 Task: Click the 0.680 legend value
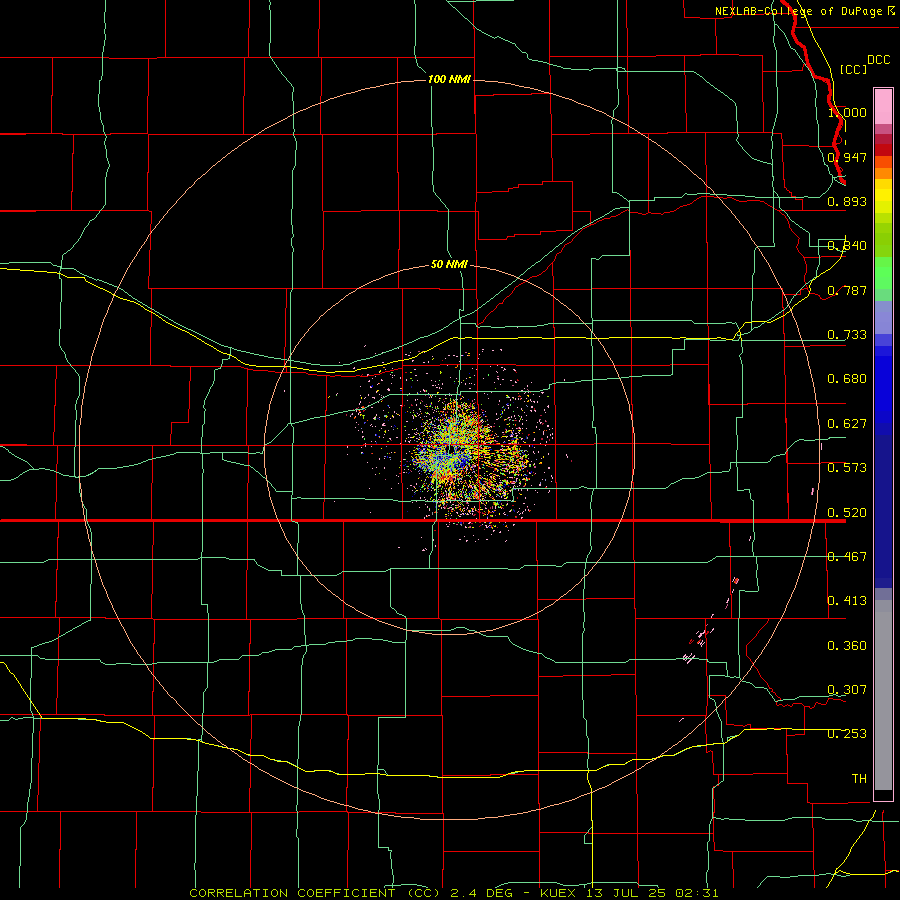click(x=847, y=379)
